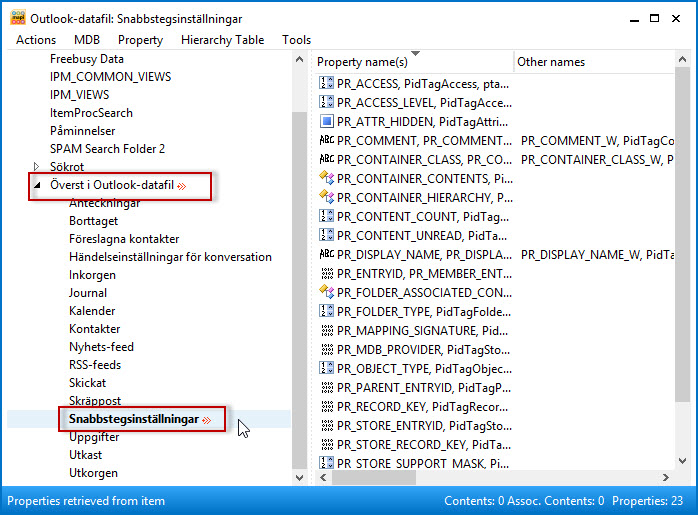The width and height of the screenshot is (698, 515).
Task: Click the PR_CONTAINER_CLASS string type icon
Action: pos(326,159)
